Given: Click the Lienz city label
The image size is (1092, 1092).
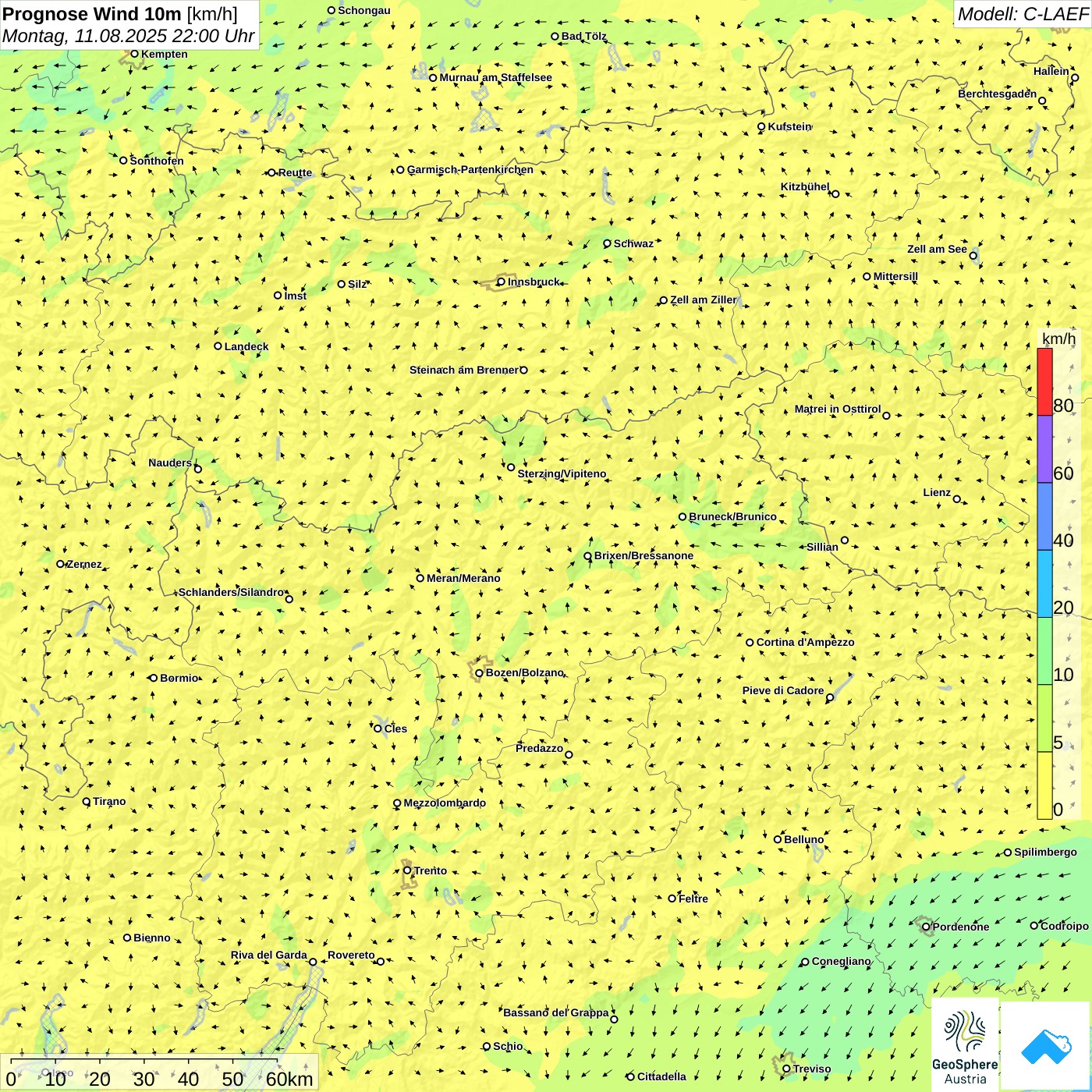Looking at the screenshot, I should coord(937,492).
